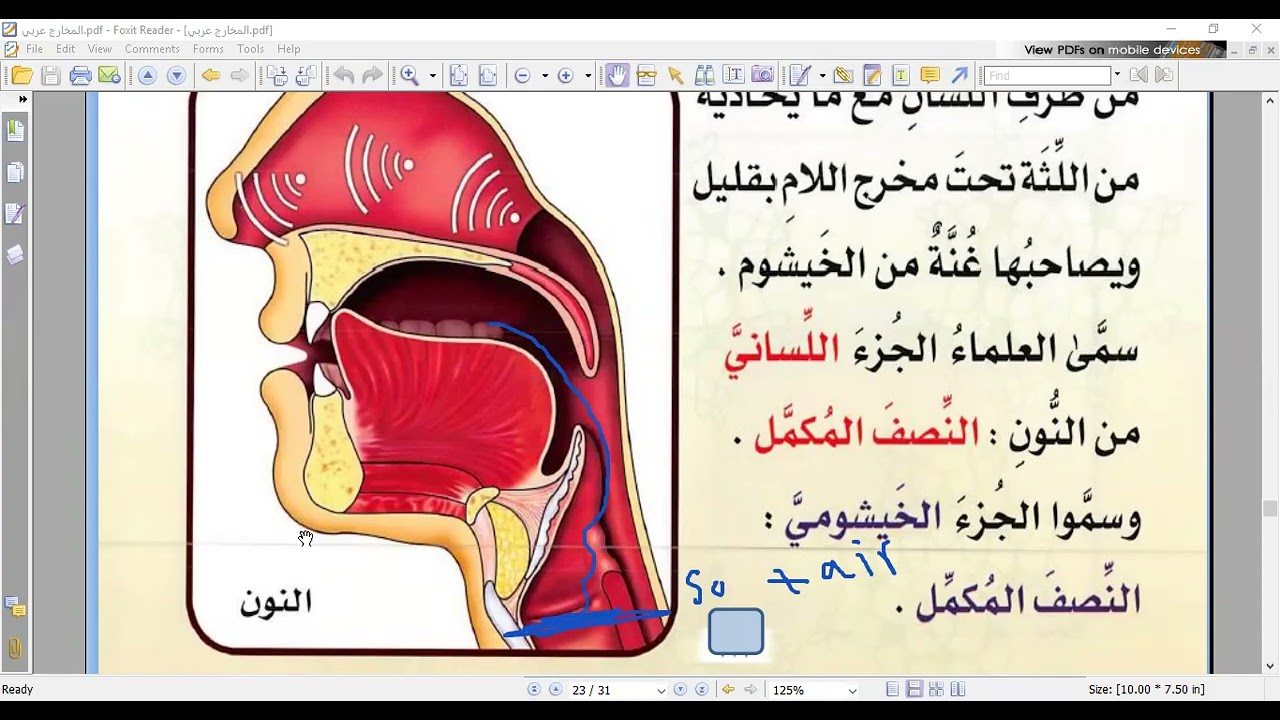Viewport: 1280px width, 720px height.
Task: Click the Fit Width toolbar icon
Action: 488,75
